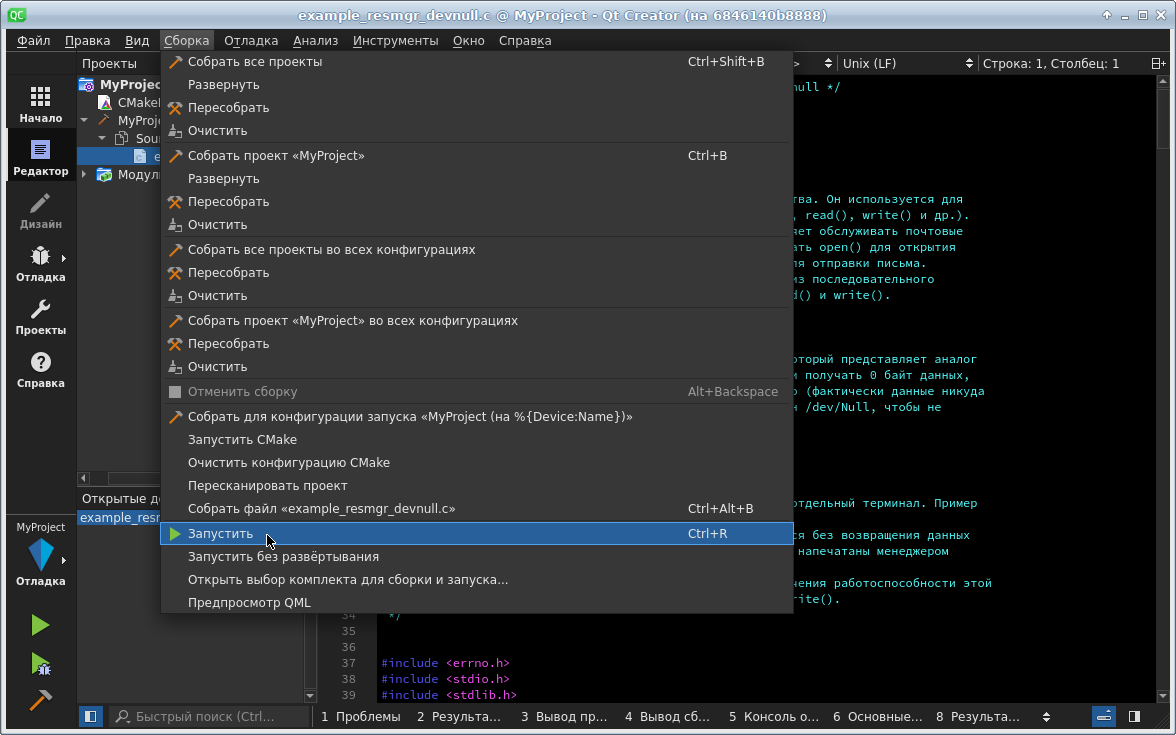Click Строка/Столбец position indicator
Image resolution: width=1176 pixels, height=735 pixels.
click(x=1050, y=63)
